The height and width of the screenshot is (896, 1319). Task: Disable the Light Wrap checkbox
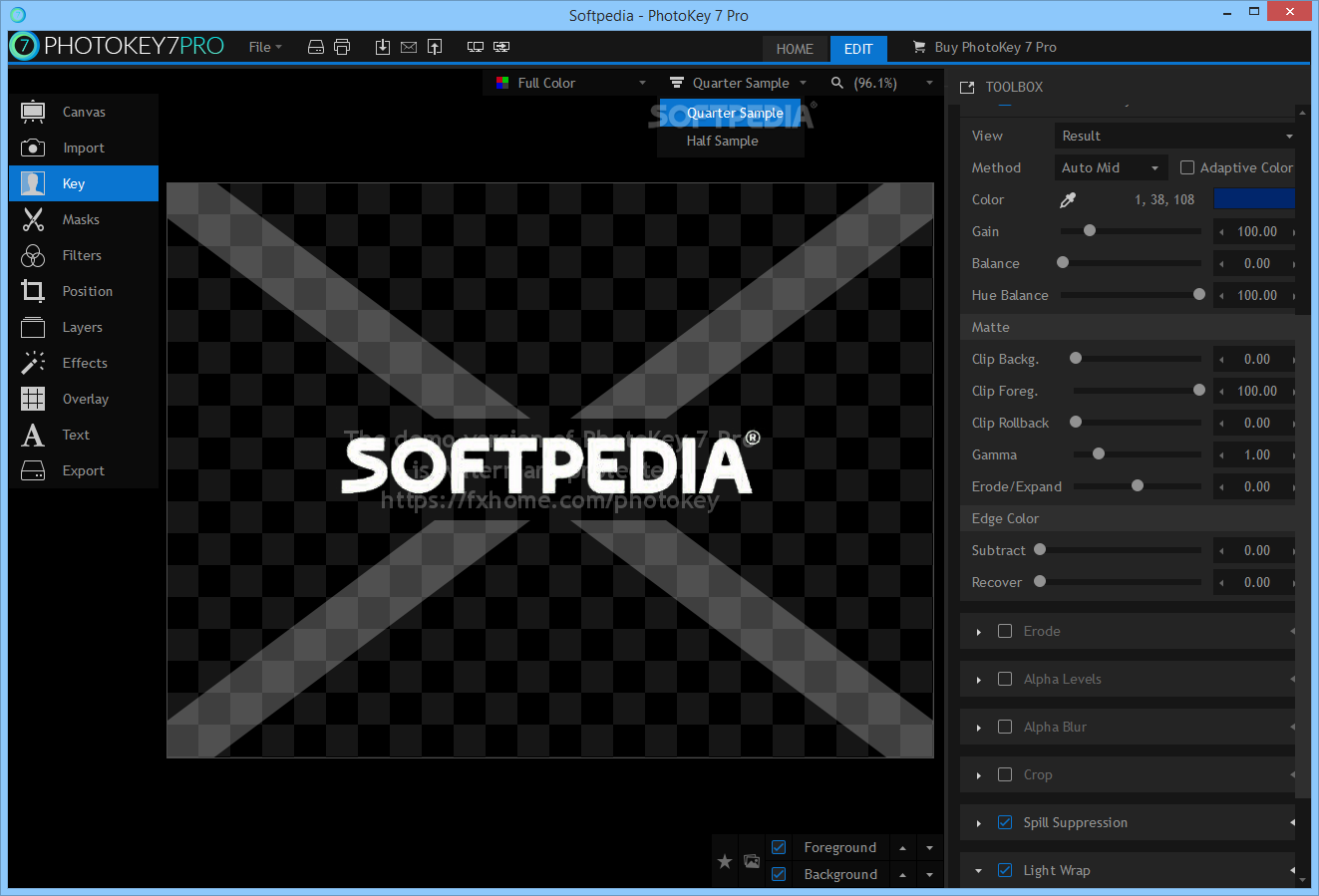click(x=1005, y=870)
